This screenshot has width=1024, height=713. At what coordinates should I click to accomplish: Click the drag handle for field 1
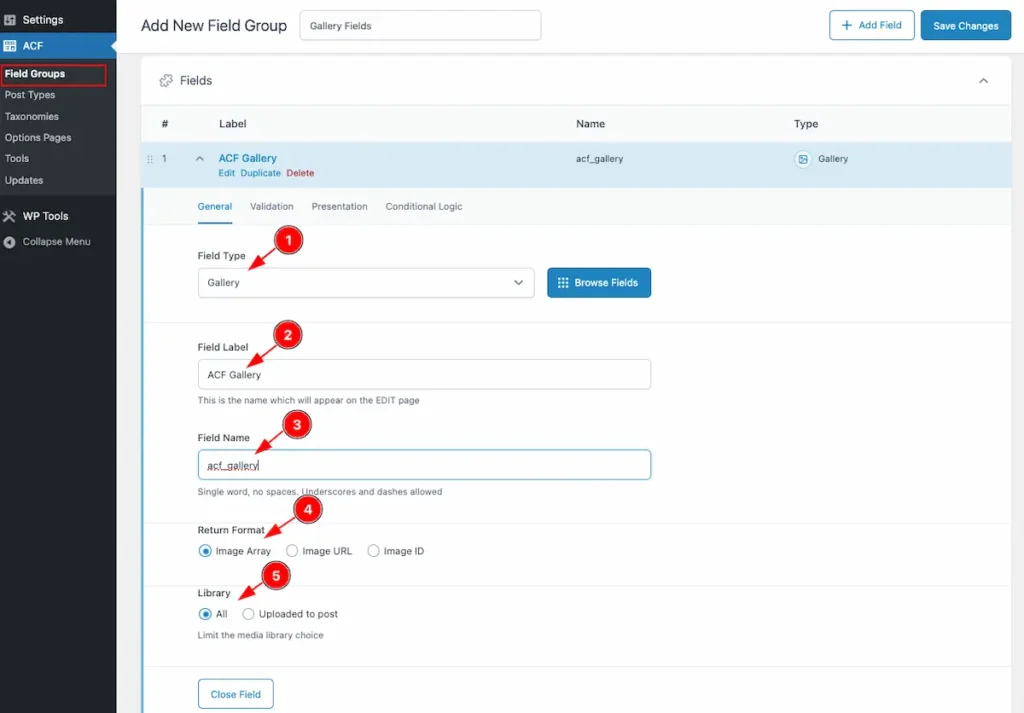pyautogui.click(x=151, y=159)
